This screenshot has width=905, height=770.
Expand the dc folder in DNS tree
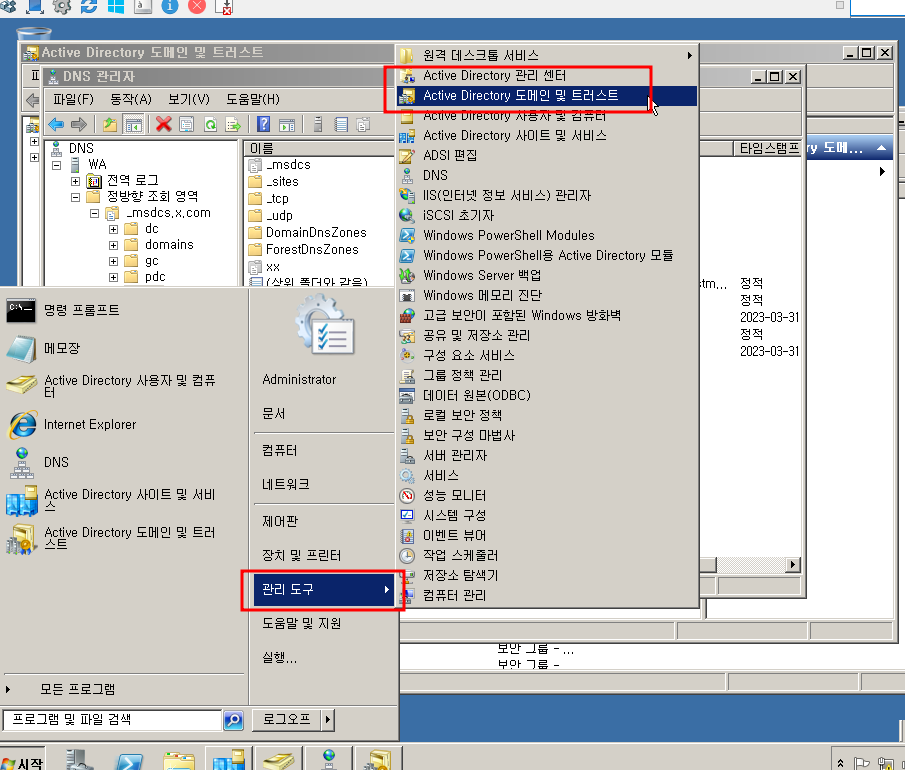pos(114,229)
